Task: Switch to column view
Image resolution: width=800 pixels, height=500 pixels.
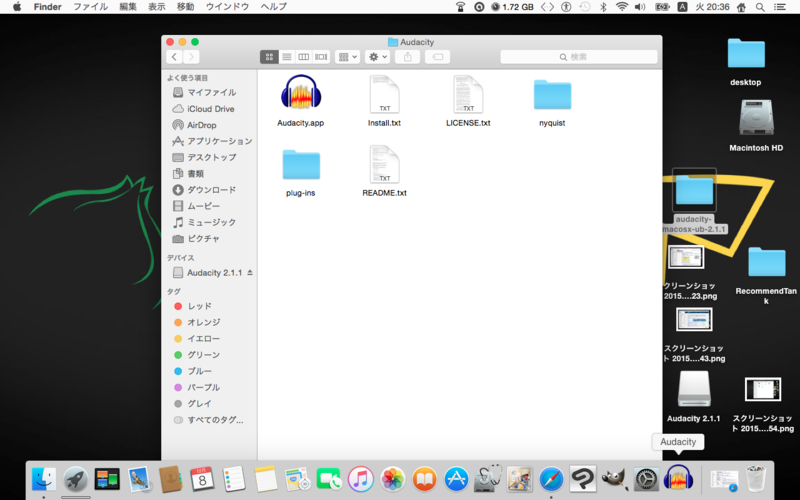Action: click(304, 57)
